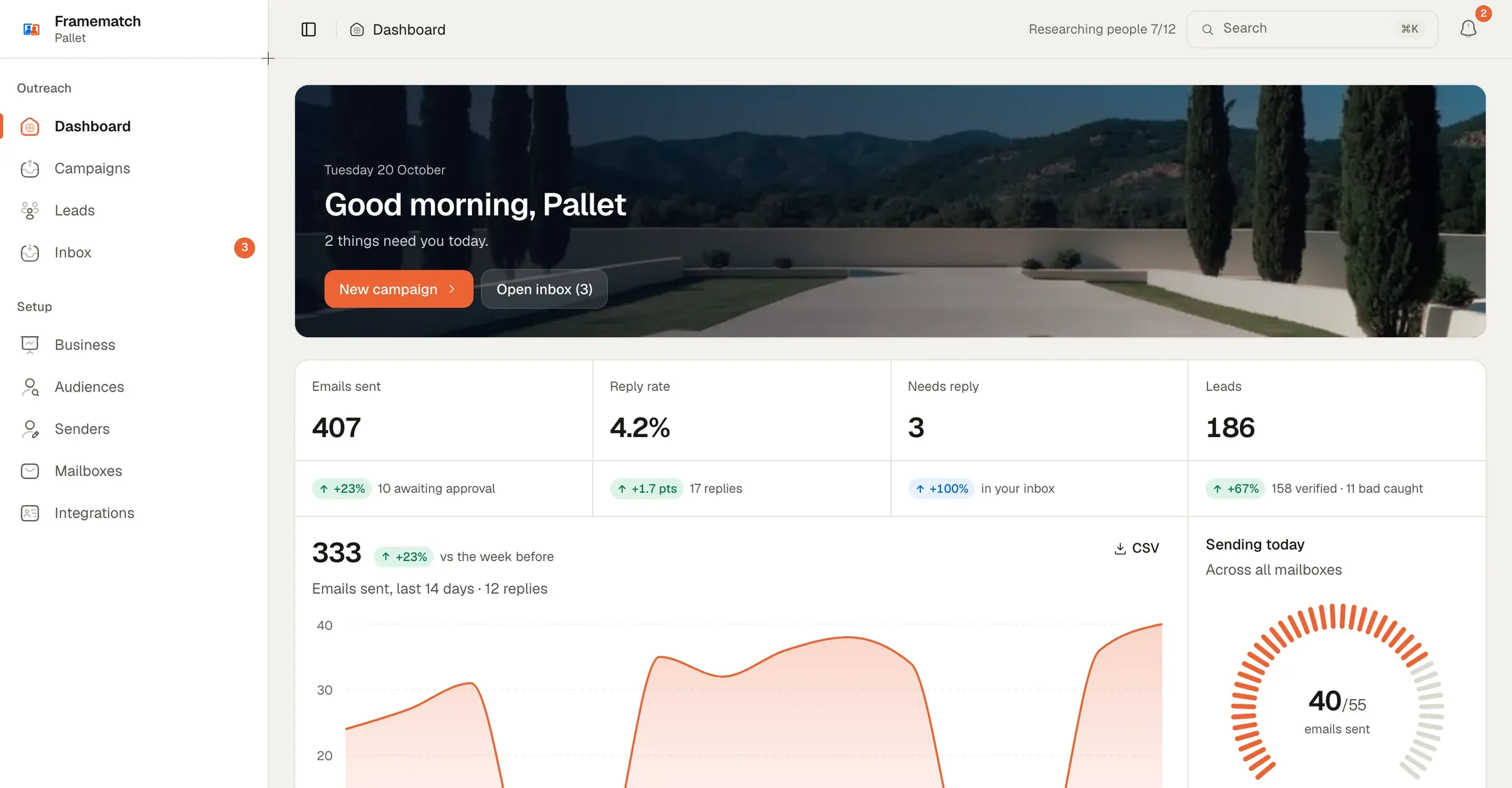This screenshot has height=788, width=1512.
Task: Click Open inbox (3) button
Action: (544, 289)
